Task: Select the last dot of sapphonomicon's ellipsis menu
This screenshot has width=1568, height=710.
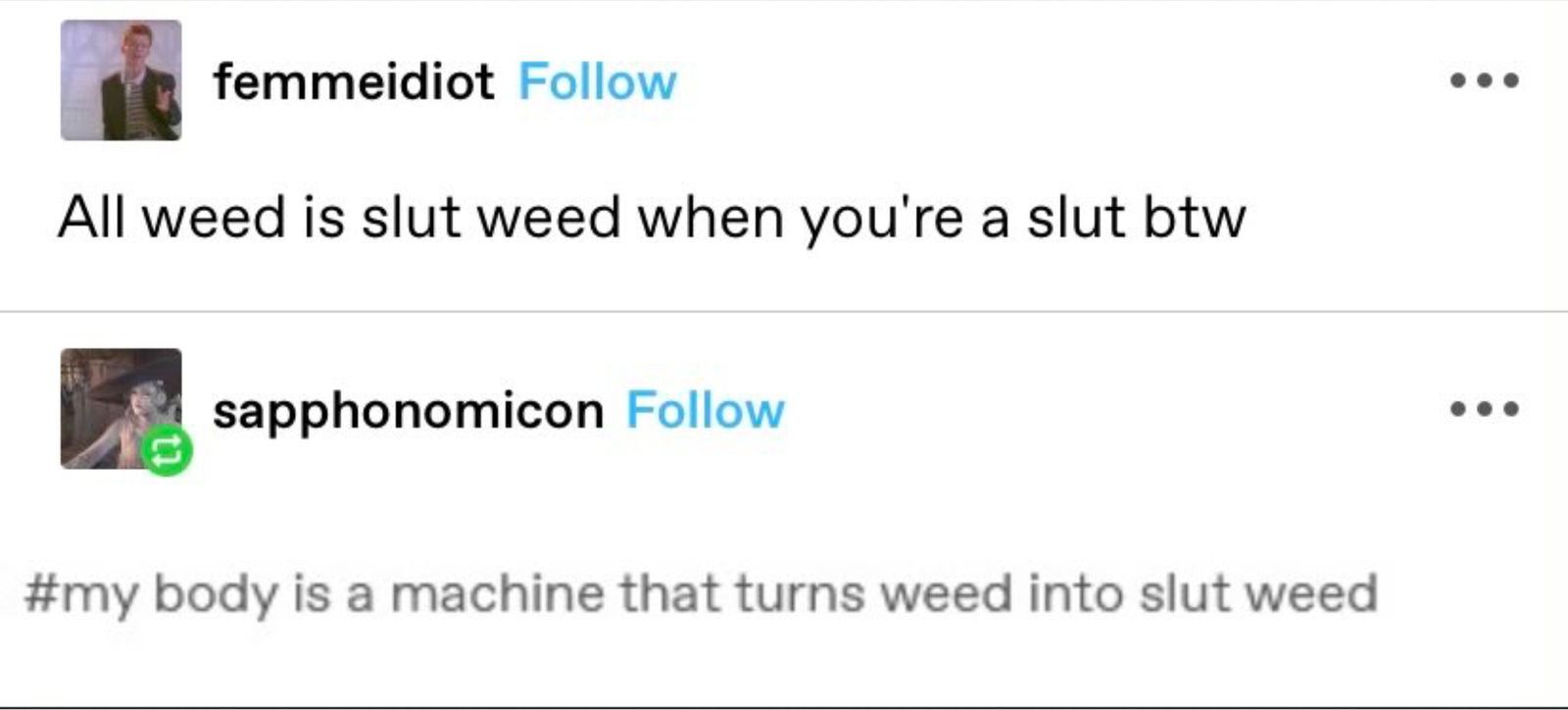Action: coord(1510,408)
